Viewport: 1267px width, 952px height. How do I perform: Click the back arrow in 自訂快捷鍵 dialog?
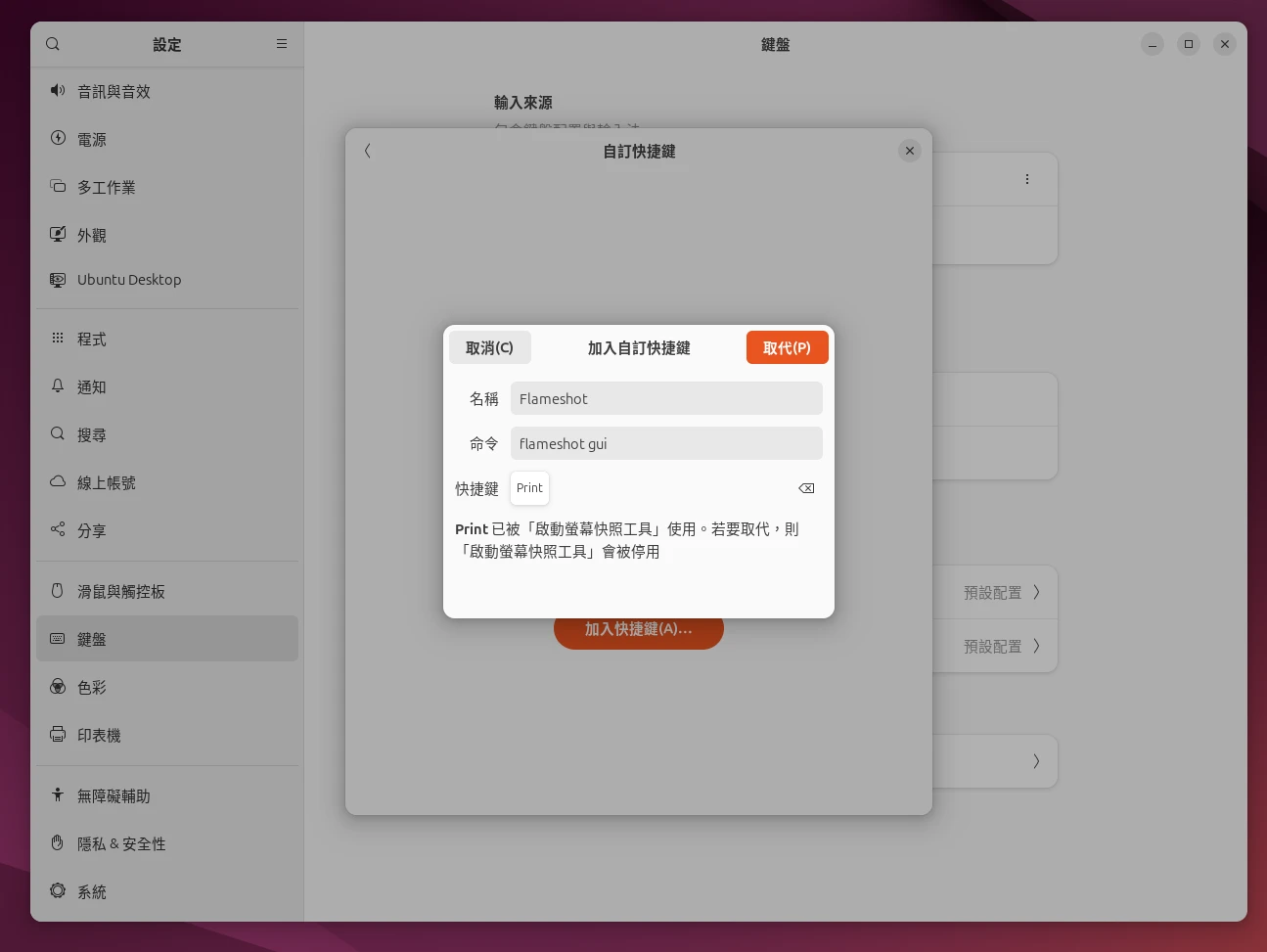point(368,151)
